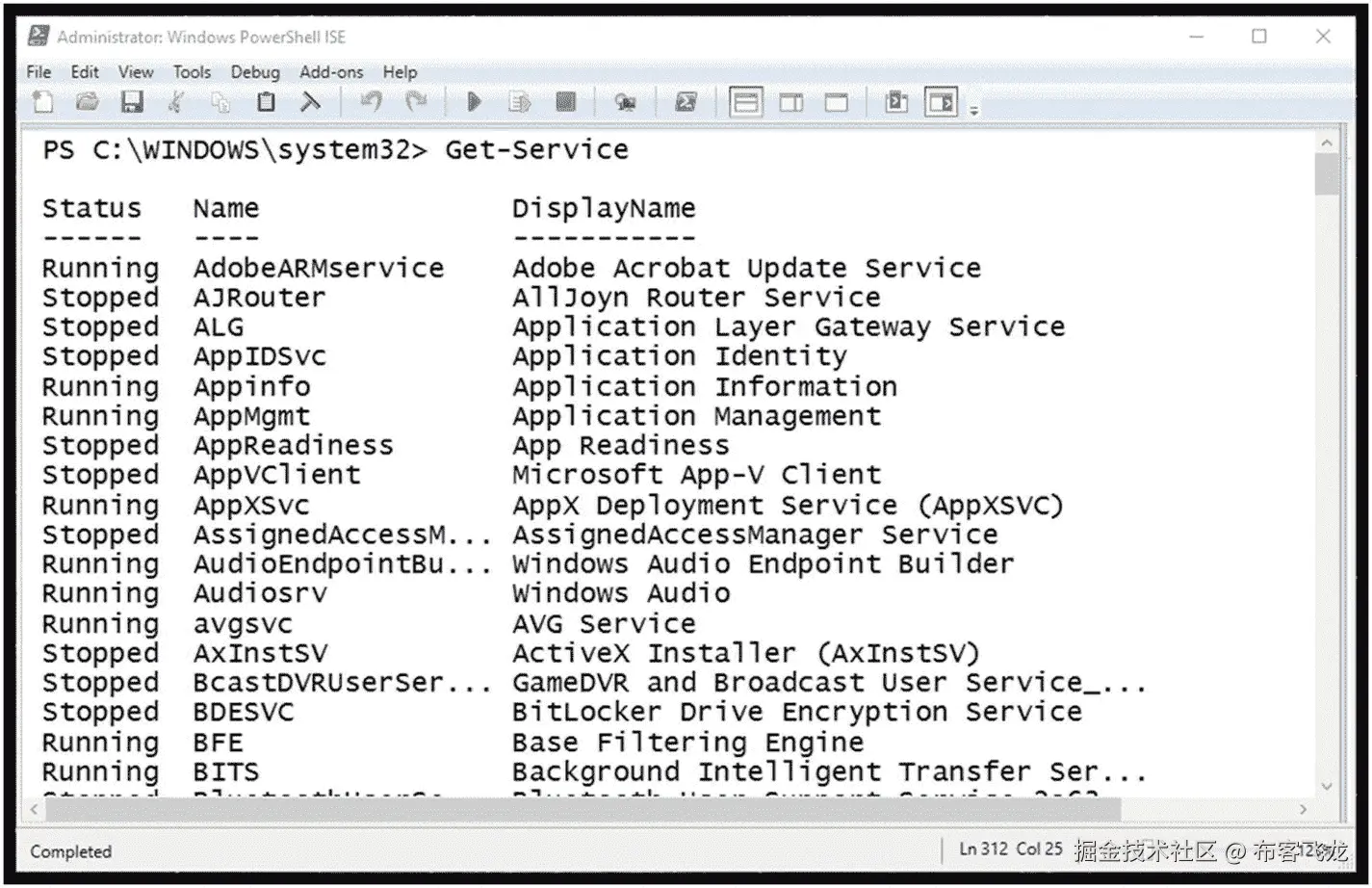This screenshot has height=888, width=1372.
Task: Click the ALG service name
Action: point(219,327)
